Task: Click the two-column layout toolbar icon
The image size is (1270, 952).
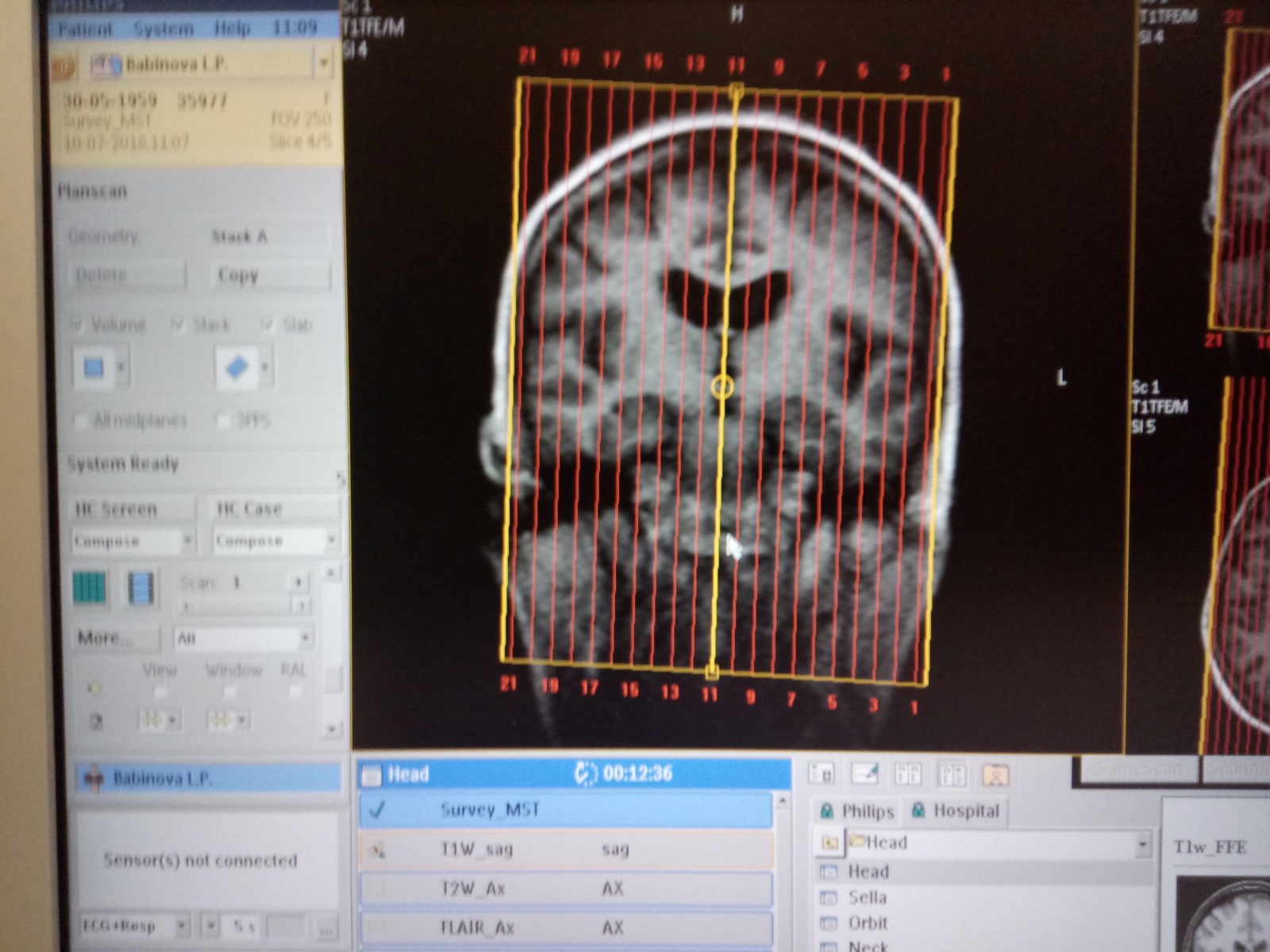Action: [x=907, y=773]
